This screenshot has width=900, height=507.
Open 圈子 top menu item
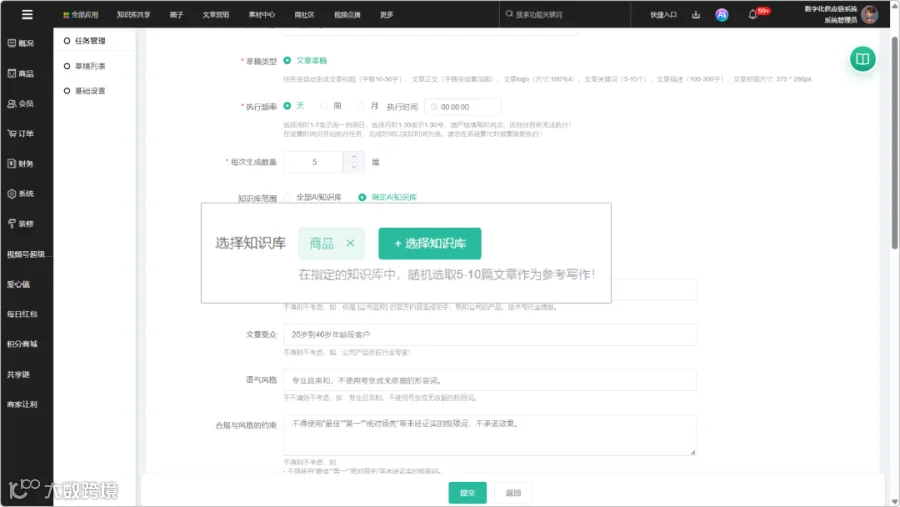pyautogui.click(x=176, y=15)
